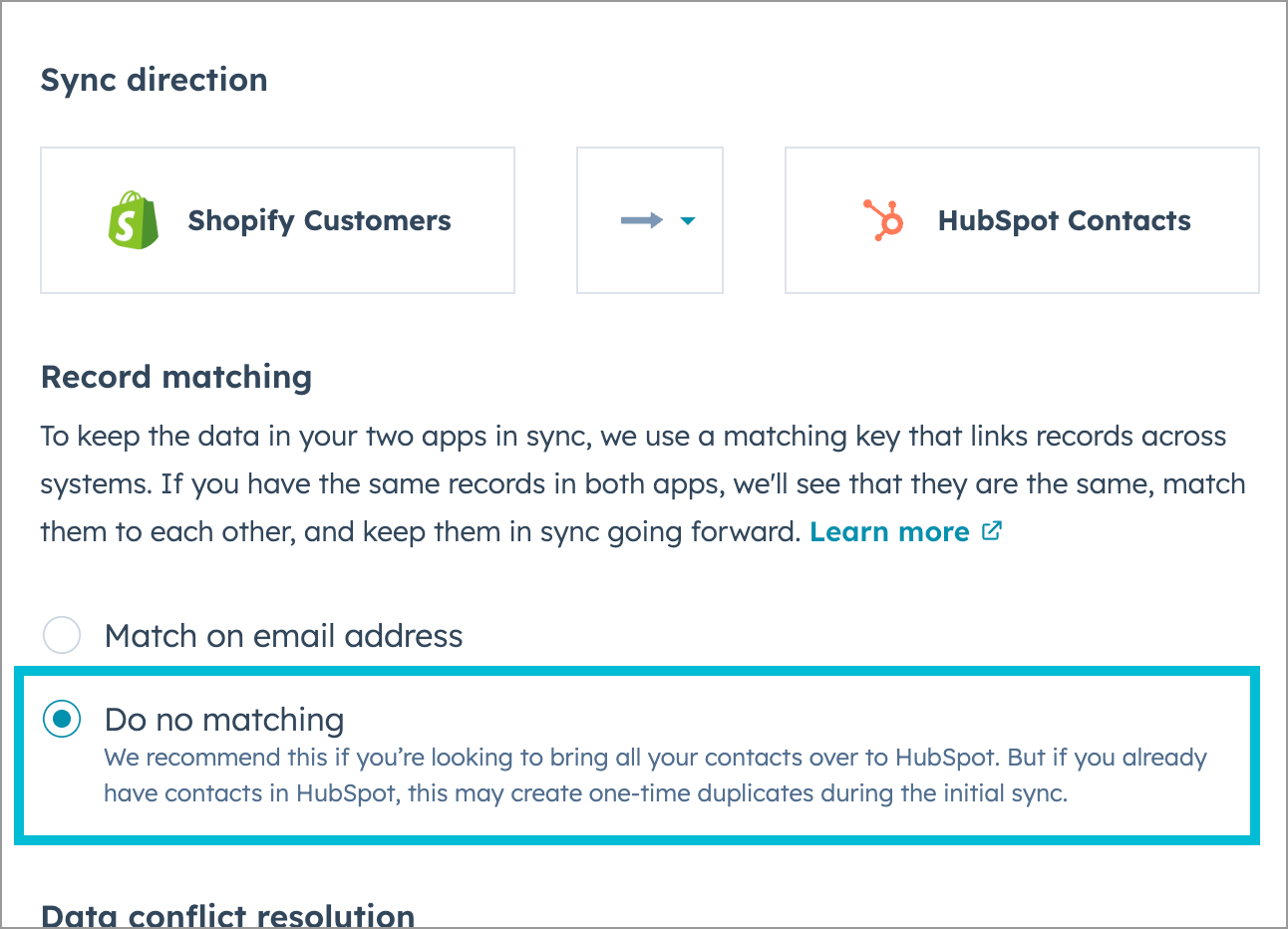Screen dimensions: 1288x929
Task: Click the Shopify Customers card
Action: click(x=277, y=219)
